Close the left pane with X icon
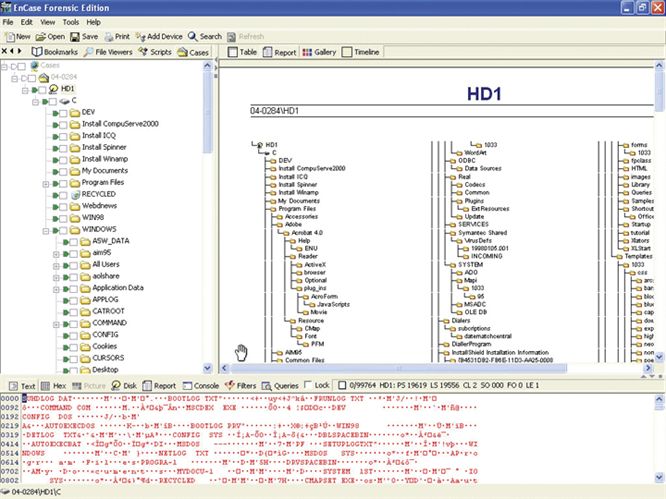Screen dimensions: 666x499 point(4,51)
